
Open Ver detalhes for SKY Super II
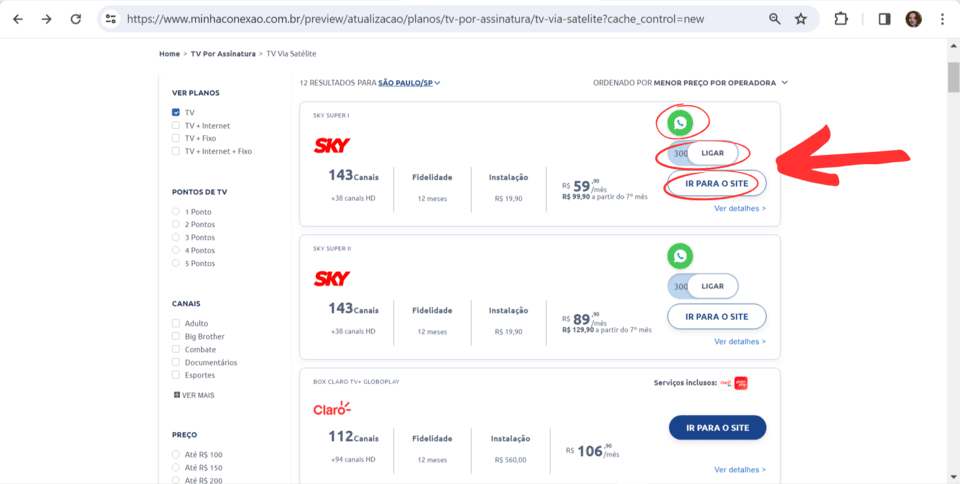740,341
